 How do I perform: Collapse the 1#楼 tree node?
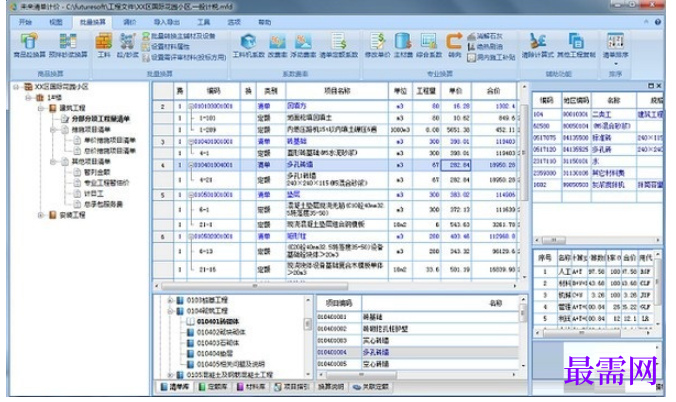pyautogui.click(x=28, y=97)
